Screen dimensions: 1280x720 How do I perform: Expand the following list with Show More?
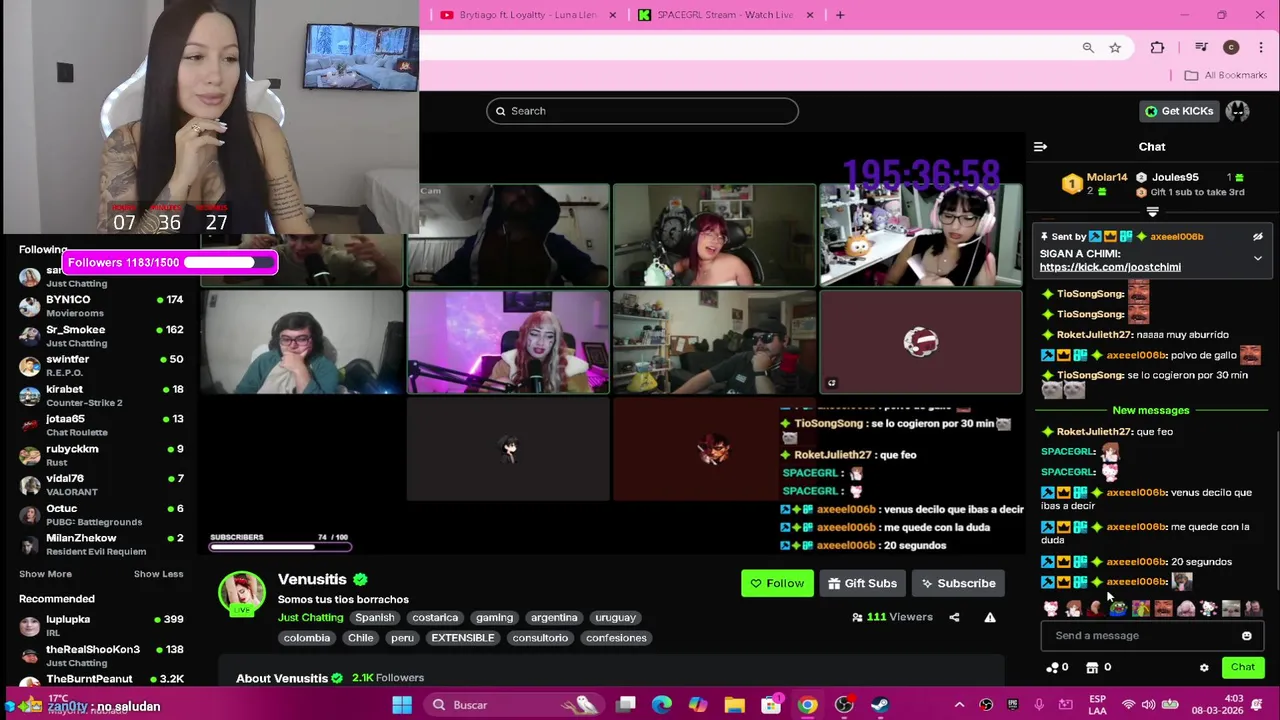tap(45, 574)
